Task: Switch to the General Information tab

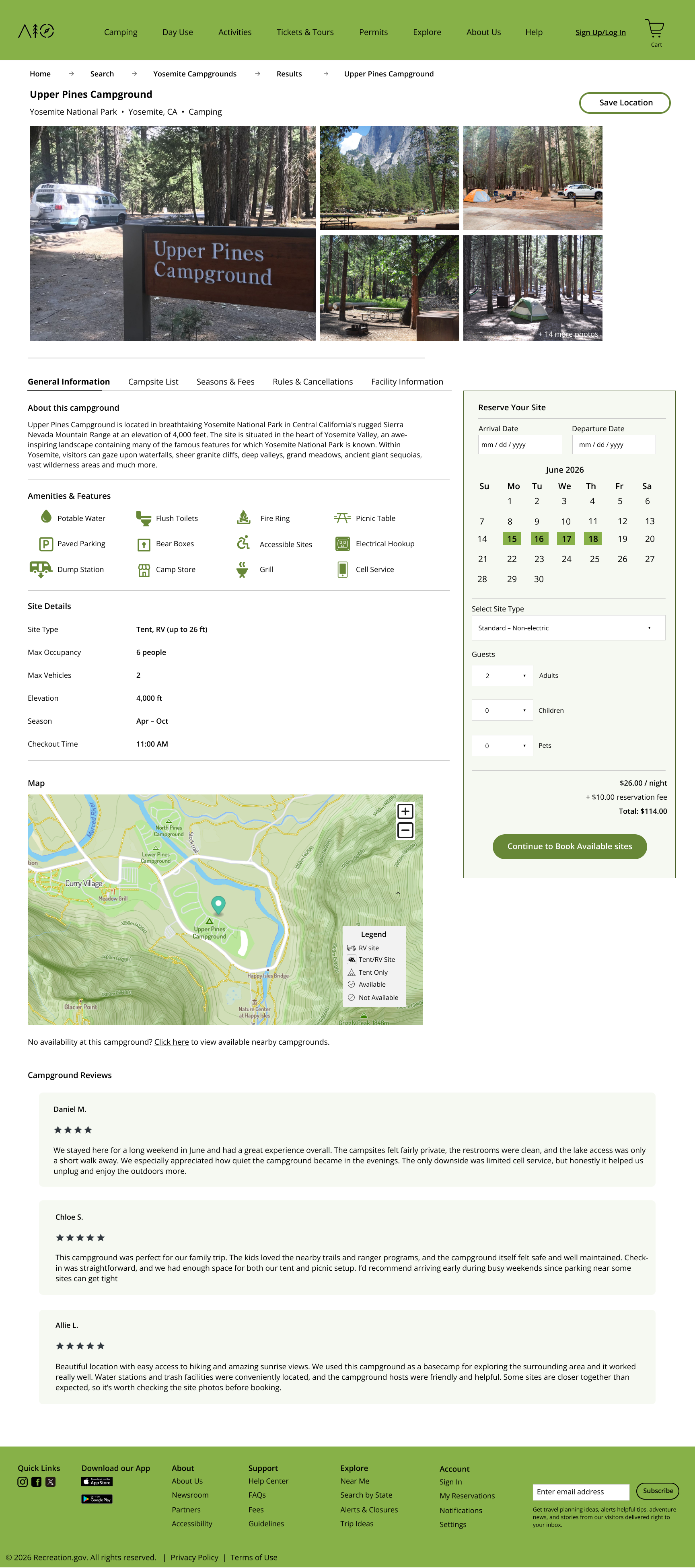Action: pos(69,382)
